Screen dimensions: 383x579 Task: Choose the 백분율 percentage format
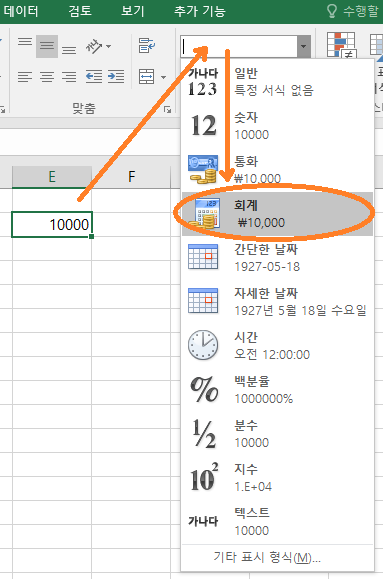[277, 389]
